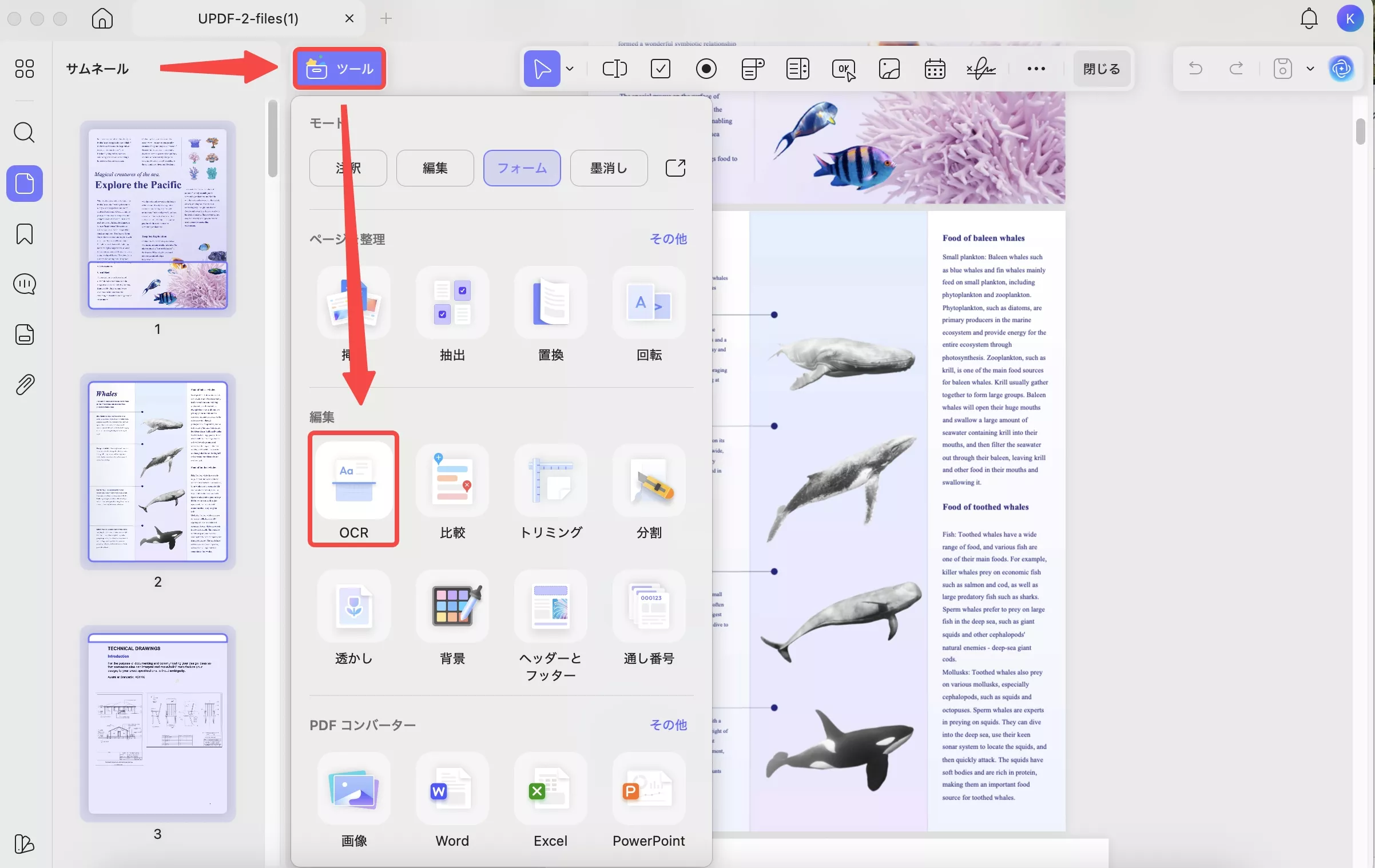
Task: Open the more options ellipsis menu
Action: click(1036, 69)
